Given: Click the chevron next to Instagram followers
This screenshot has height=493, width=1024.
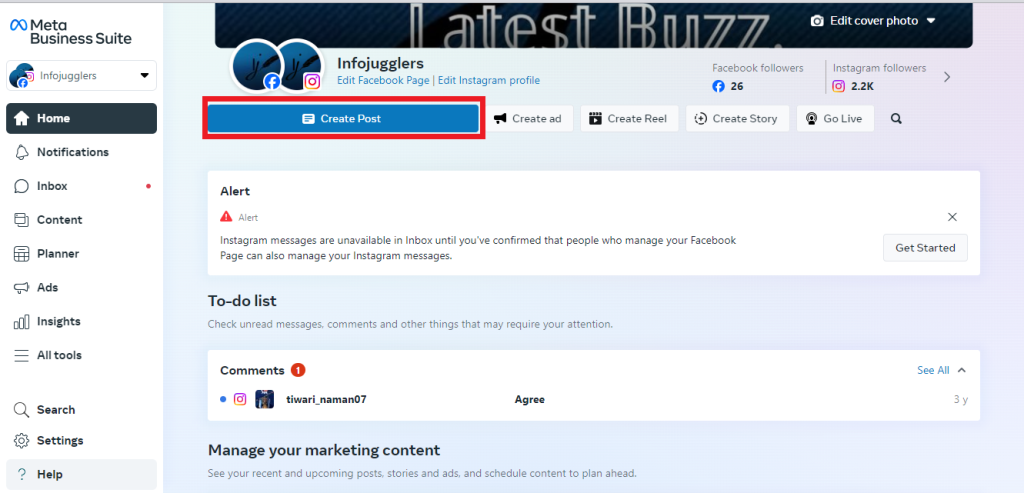Looking at the screenshot, I should pyautogui.click(x=948, y=77).
